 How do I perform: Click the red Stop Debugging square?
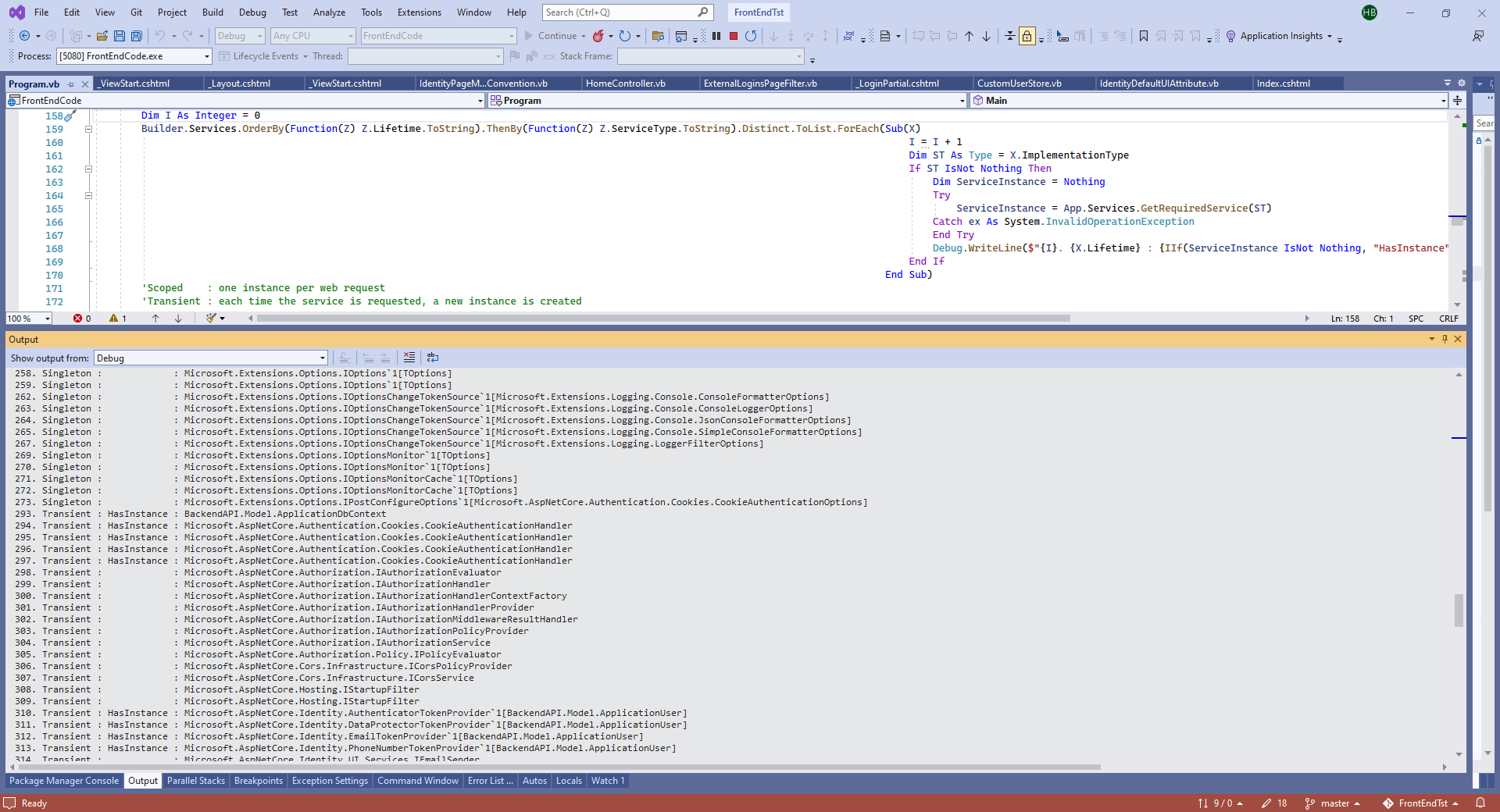coord(734,36)
